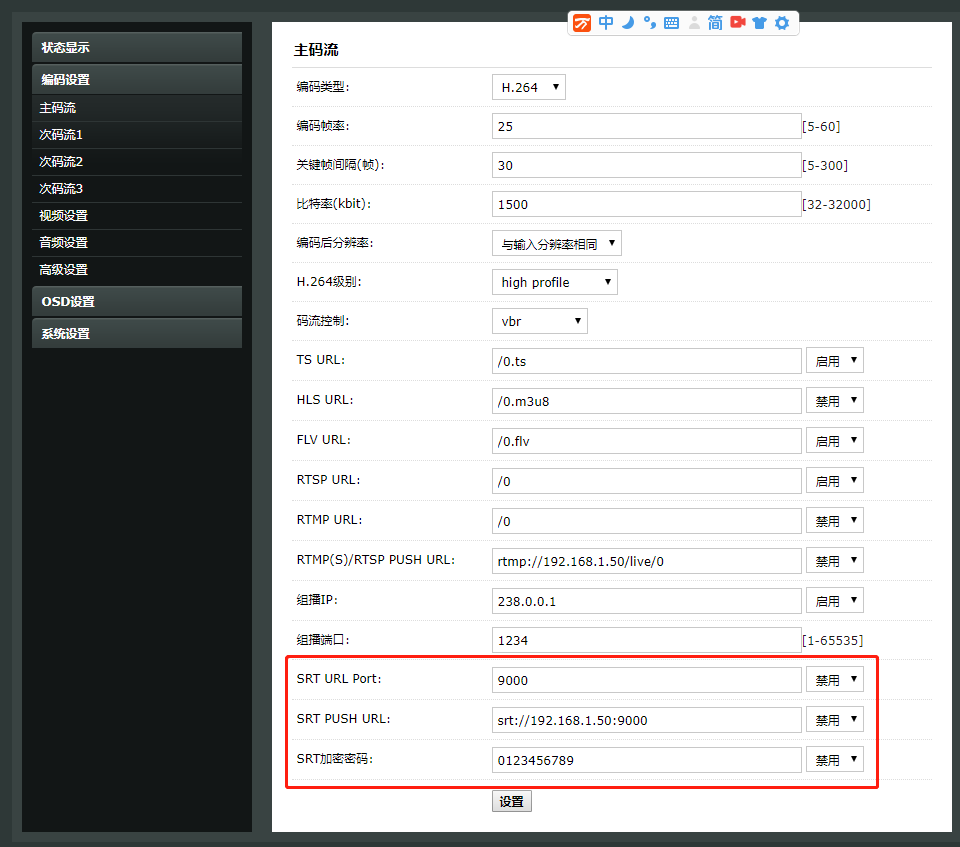This screenshot has height=847, width=960.
Task: Open the SRT URL Port enable dropdown
Action: pyautogui.click(x=834, y=680)
